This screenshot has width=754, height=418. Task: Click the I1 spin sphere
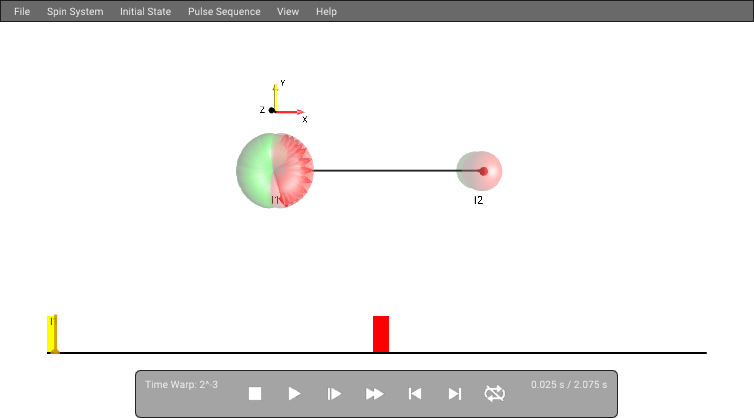coord(275,171)
